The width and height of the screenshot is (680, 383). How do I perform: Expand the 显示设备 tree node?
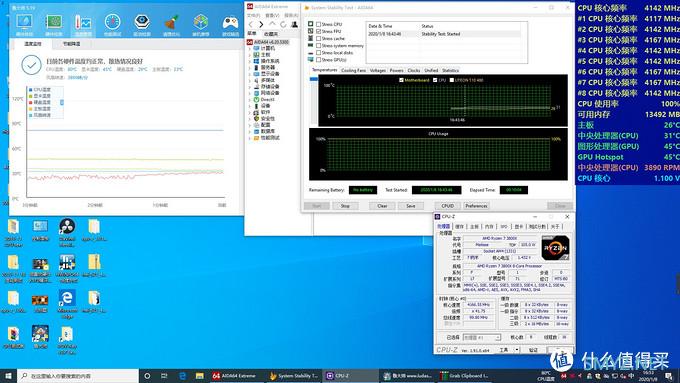(x=250, y=74)
